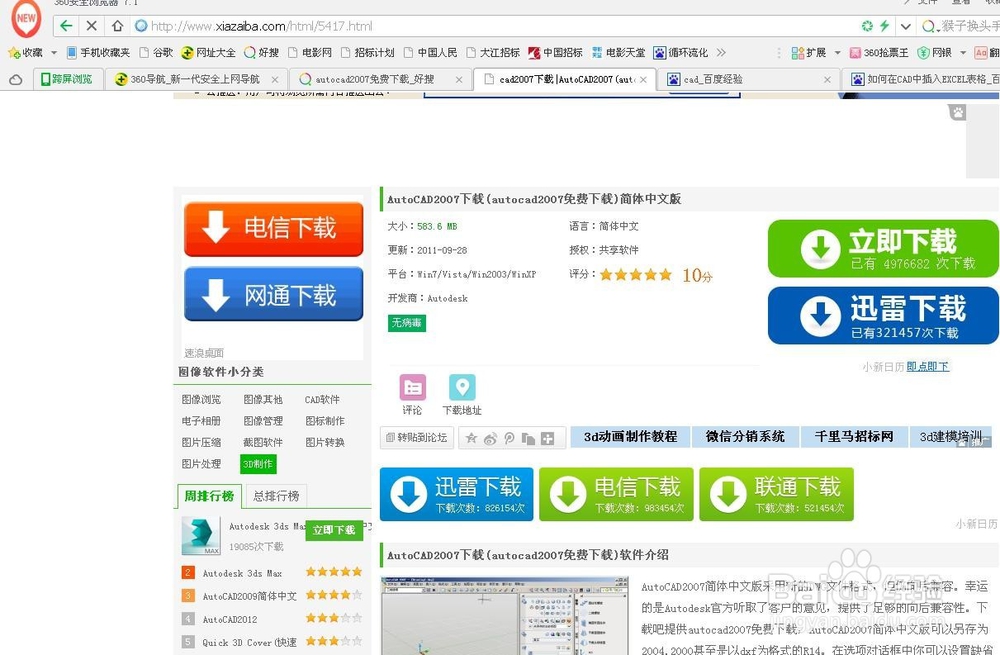Click 立即下载 beside Autodesk 3ds Max
Image resolution: width=1000 pixels, height=655 pixels.
(334, 530)
